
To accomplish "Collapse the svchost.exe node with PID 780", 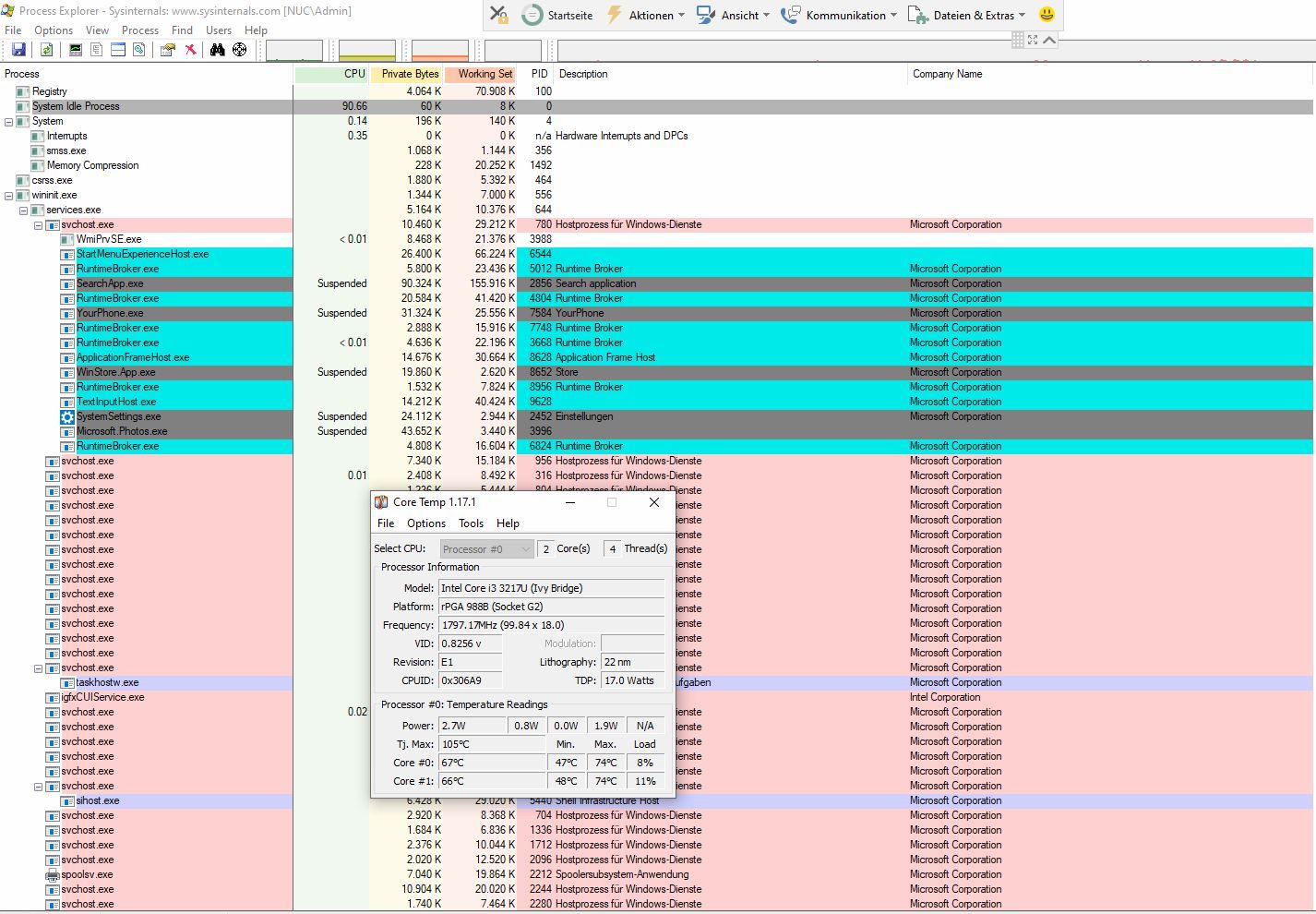I will (39, 225).
